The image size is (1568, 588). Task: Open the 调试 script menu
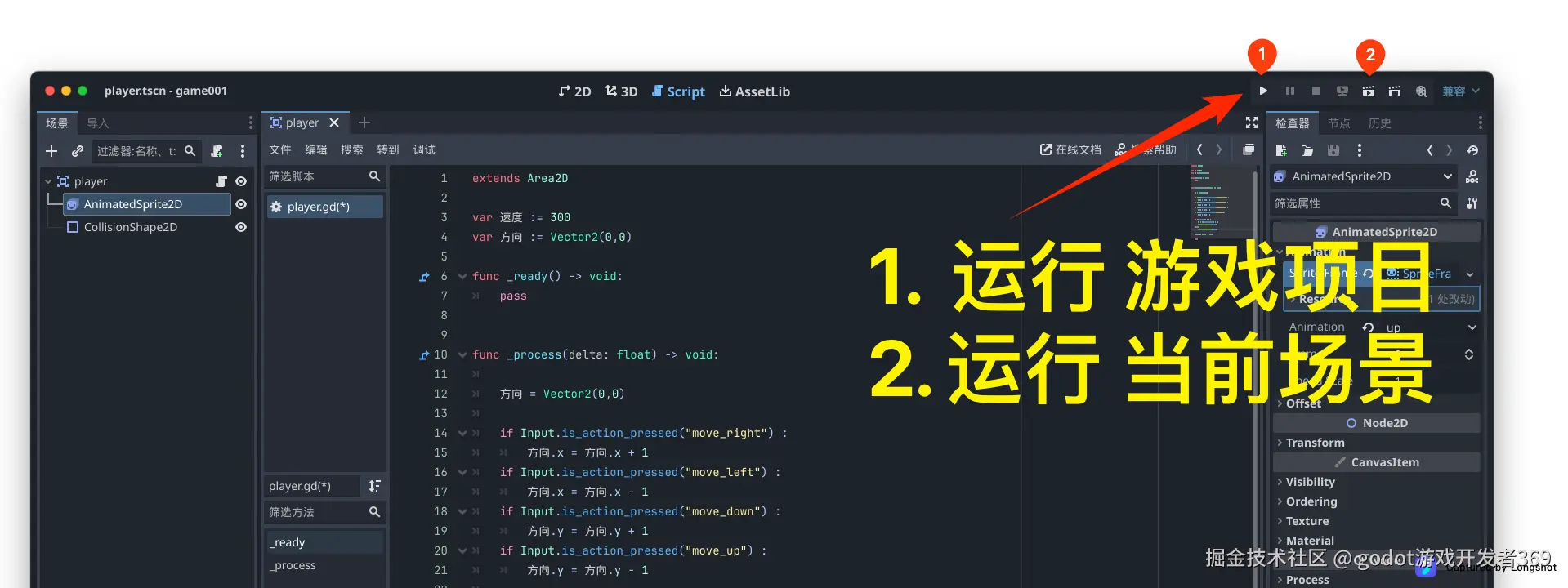point(424,149)
